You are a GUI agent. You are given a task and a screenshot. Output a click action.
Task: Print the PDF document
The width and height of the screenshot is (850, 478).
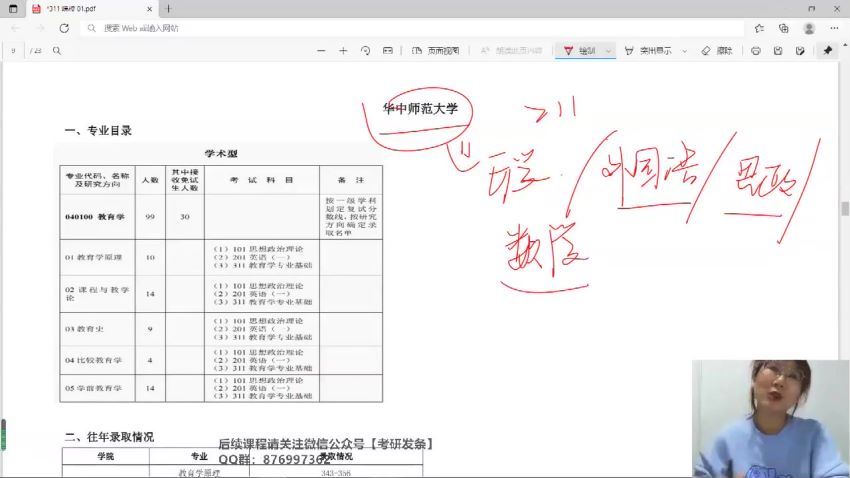[x=756, y=50]
